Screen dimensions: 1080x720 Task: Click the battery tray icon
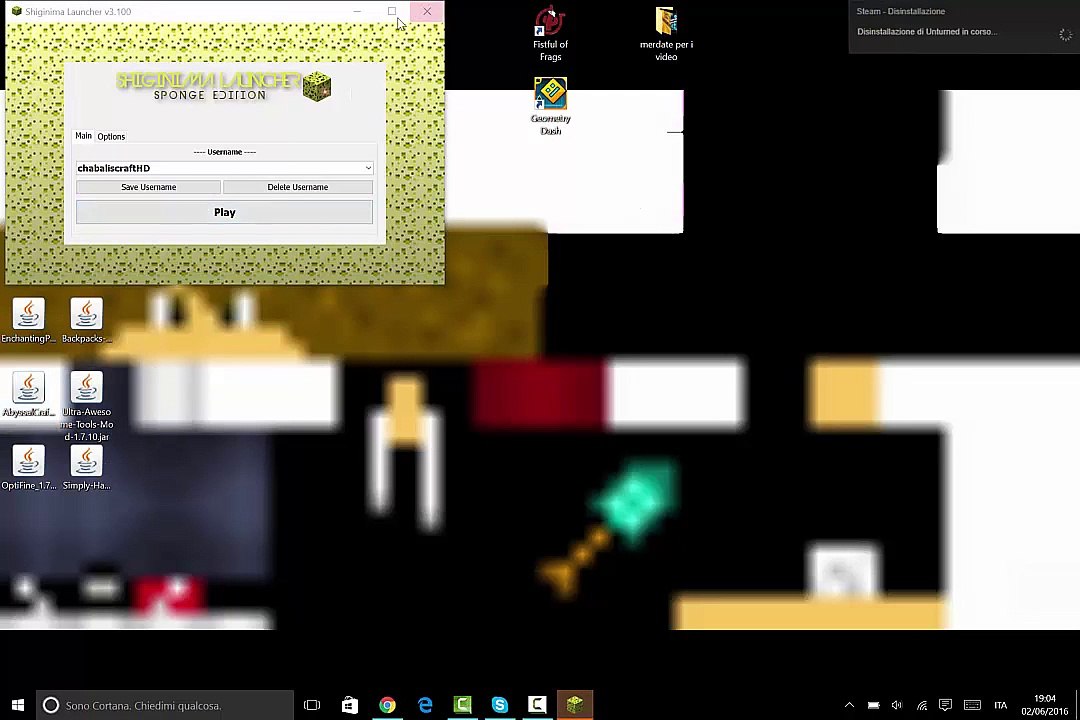tap(873, 705)
